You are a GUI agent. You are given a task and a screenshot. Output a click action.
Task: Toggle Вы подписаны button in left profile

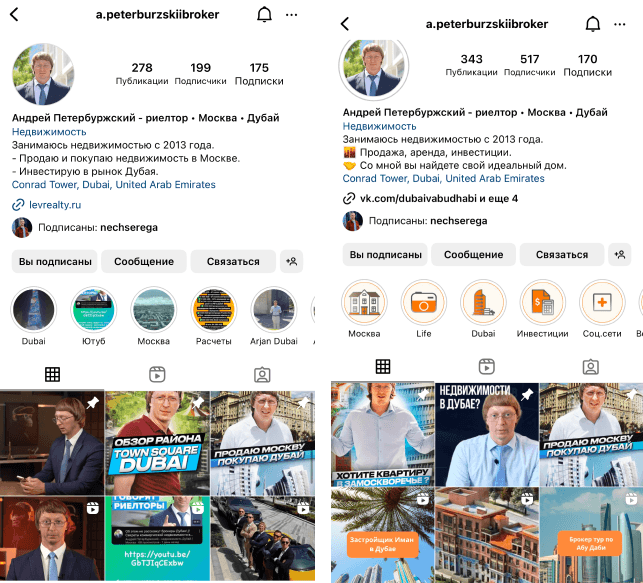pos(55,262)
